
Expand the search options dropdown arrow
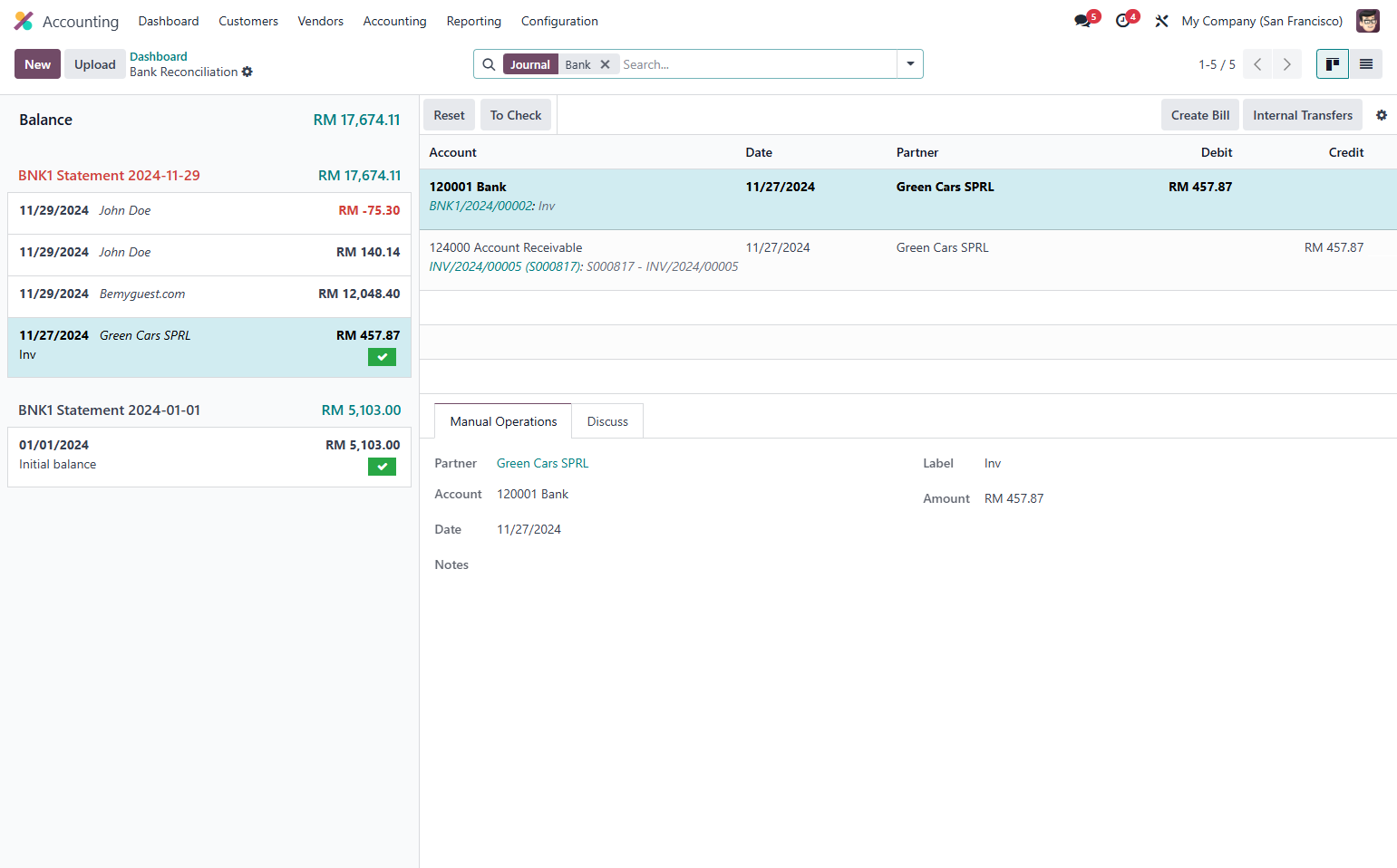click(910, 64)
